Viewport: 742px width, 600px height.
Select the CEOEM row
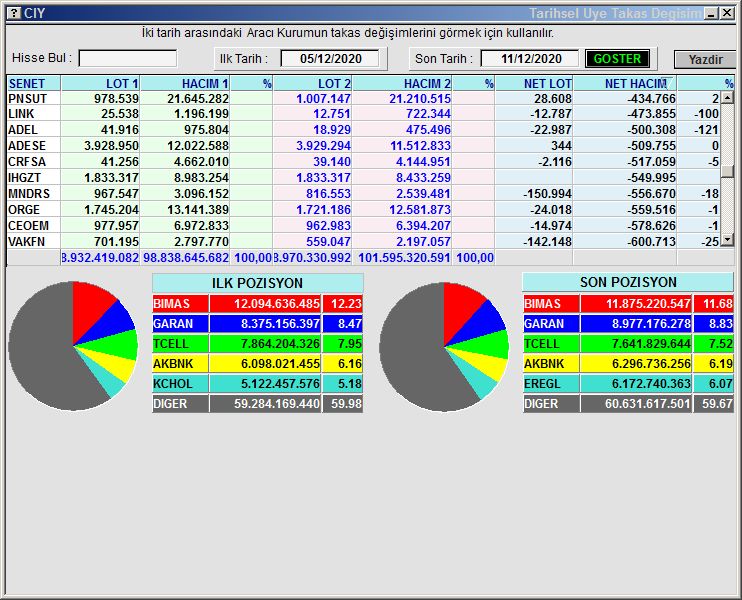pyautogui.click(x=364, y=226)
